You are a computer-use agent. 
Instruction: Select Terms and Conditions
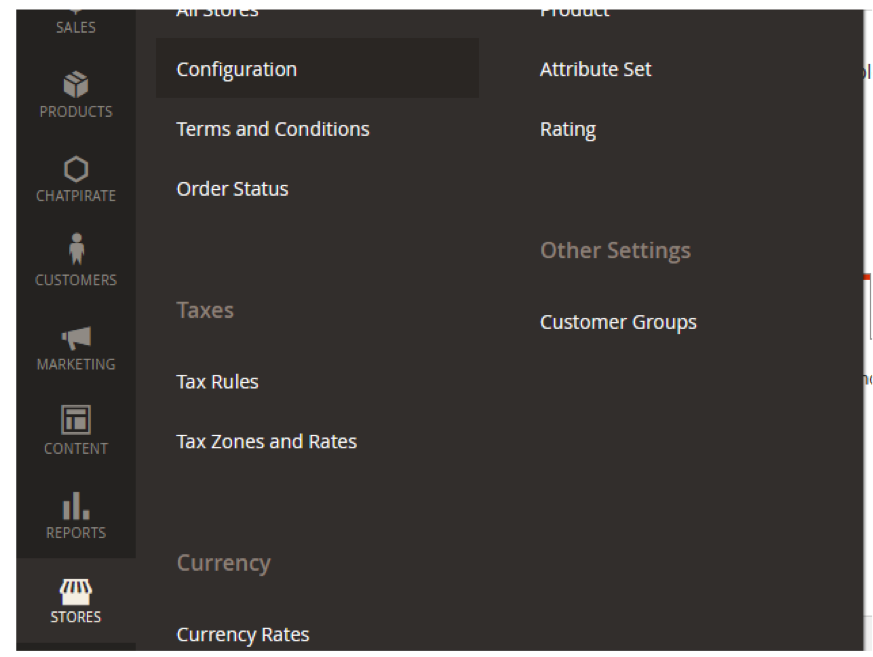click(x=272, y=129)
